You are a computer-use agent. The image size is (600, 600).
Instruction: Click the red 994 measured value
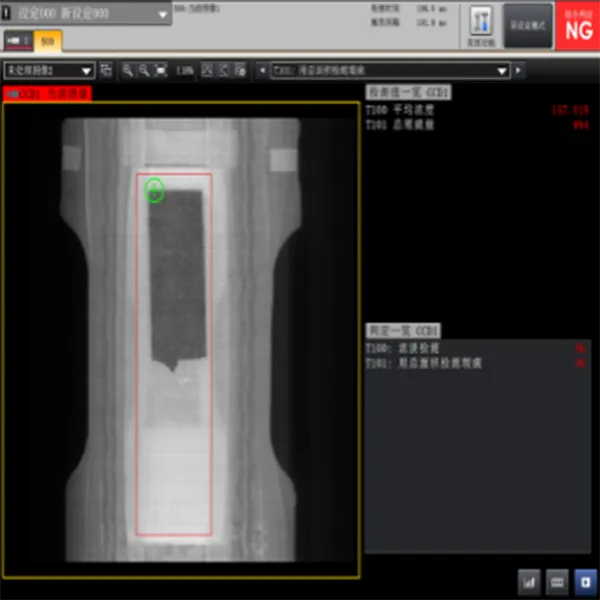580,125
